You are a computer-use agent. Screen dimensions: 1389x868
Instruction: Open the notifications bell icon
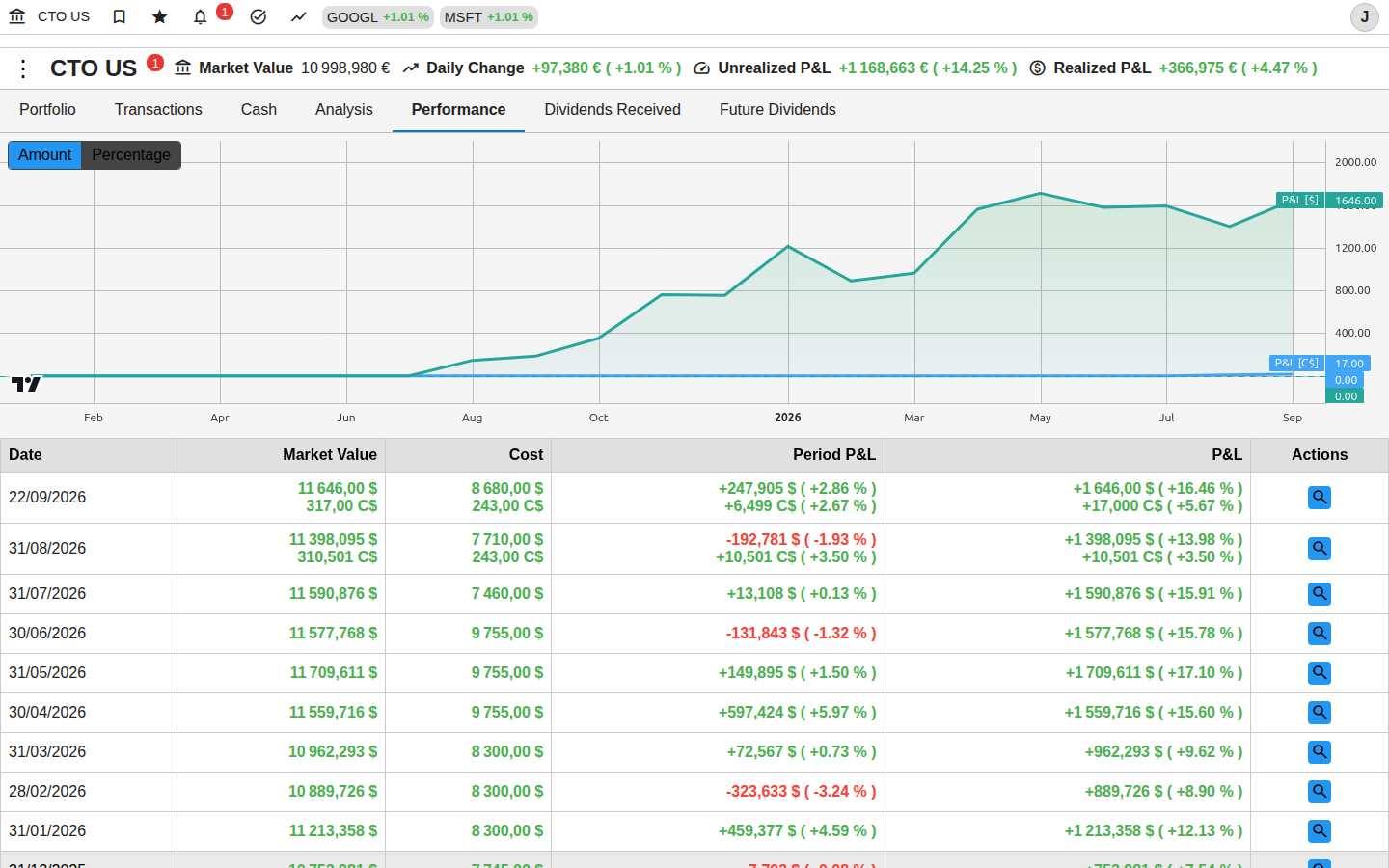(x=201, y=16)
